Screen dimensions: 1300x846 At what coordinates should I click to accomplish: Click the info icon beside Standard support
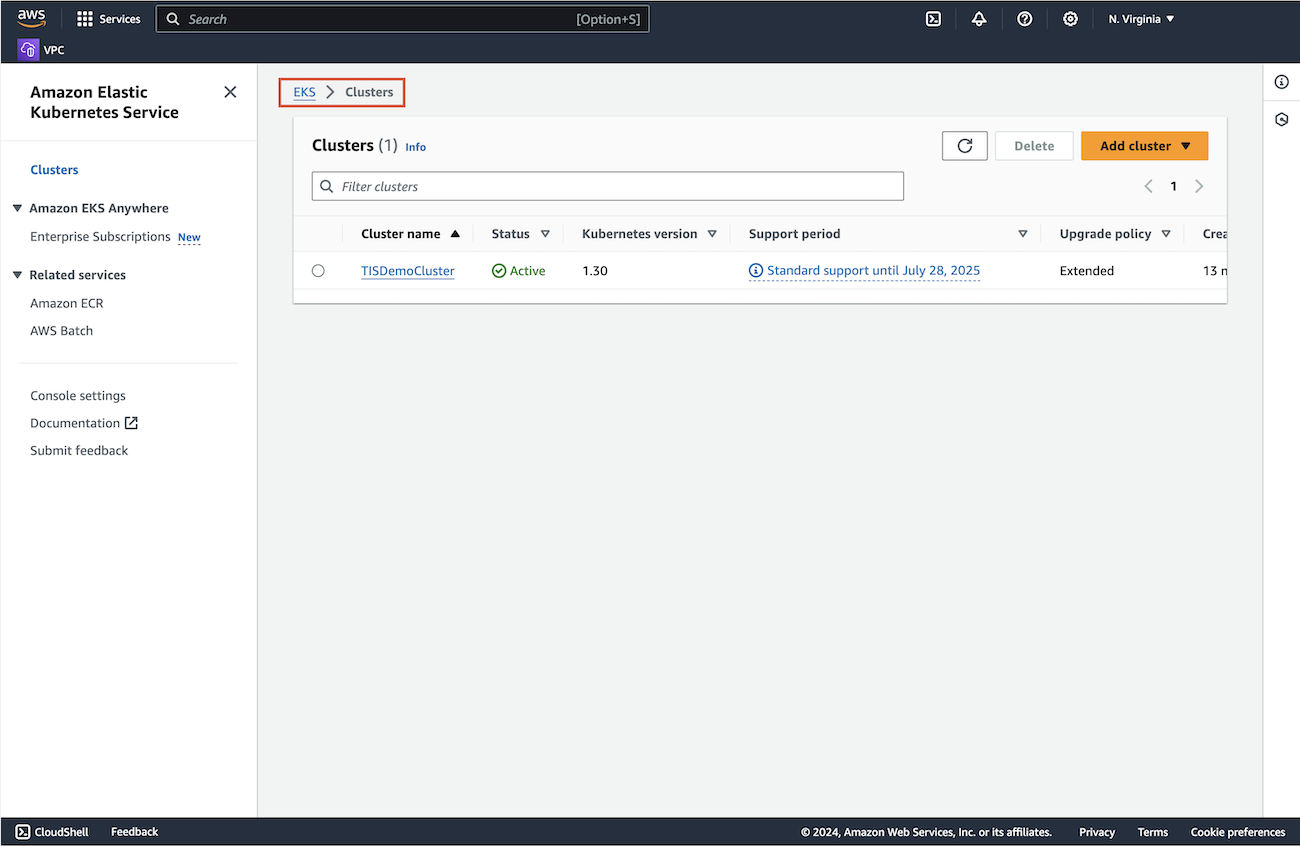click(756, 271)
